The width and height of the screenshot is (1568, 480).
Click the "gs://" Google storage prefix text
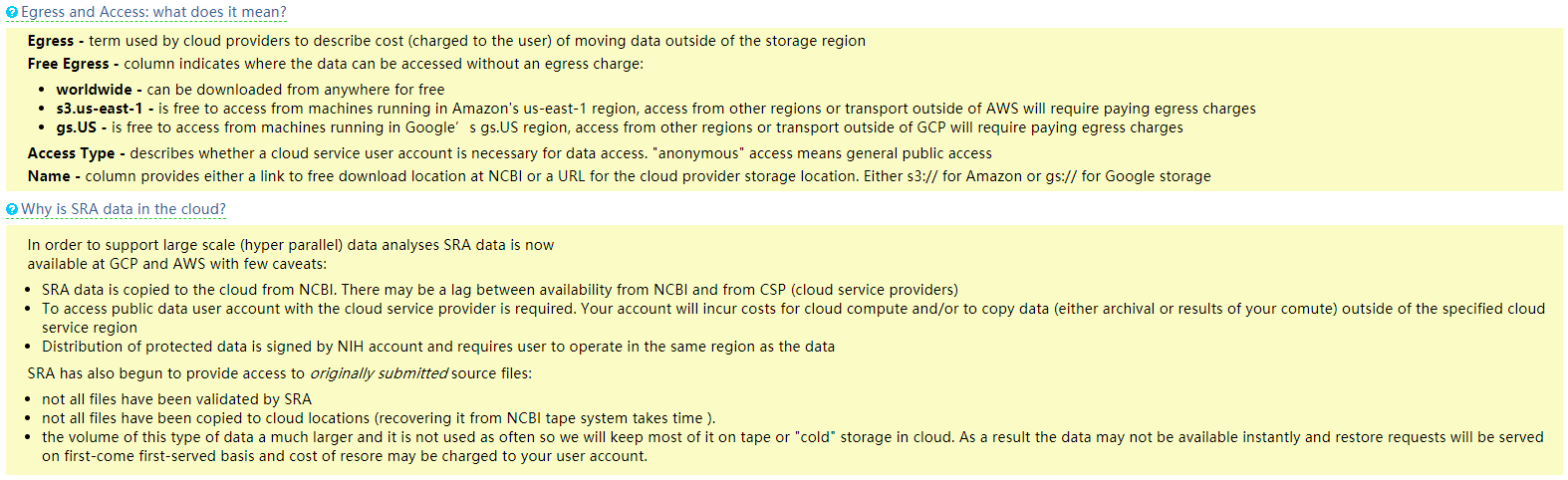(1061, 176)
